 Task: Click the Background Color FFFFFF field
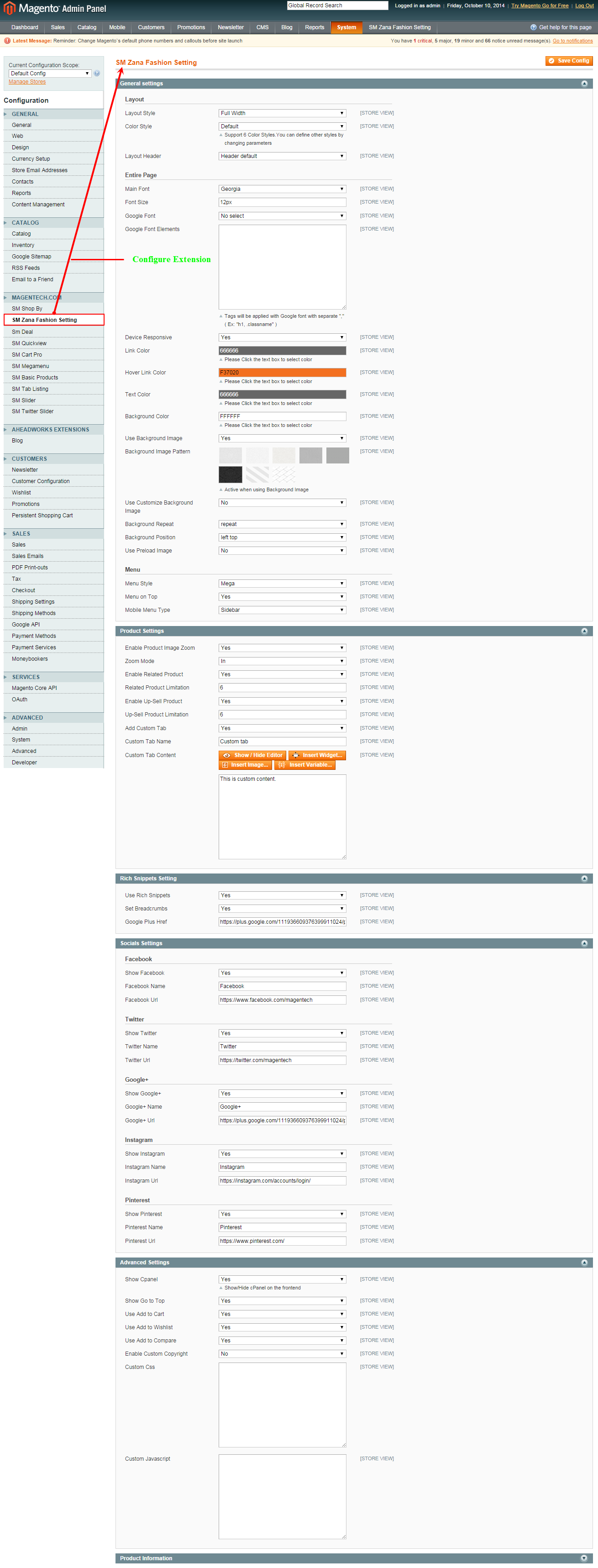[282, 416]
